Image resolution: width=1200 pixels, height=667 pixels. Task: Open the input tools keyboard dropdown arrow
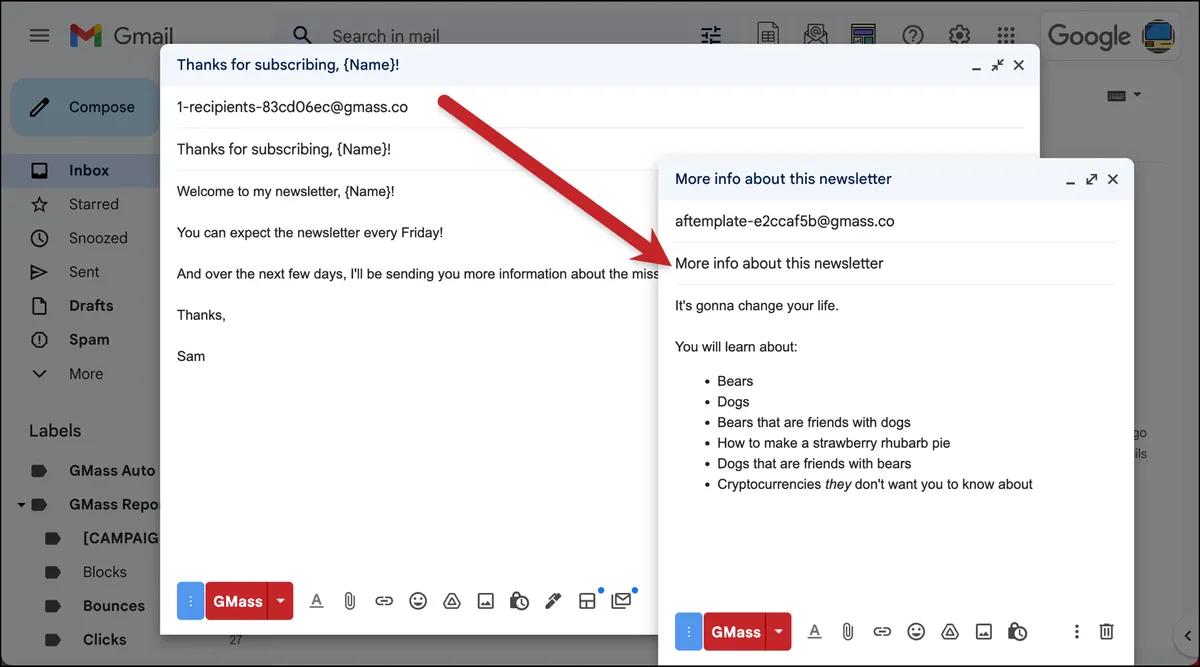pyautogui.click(x=1137, y=95)
